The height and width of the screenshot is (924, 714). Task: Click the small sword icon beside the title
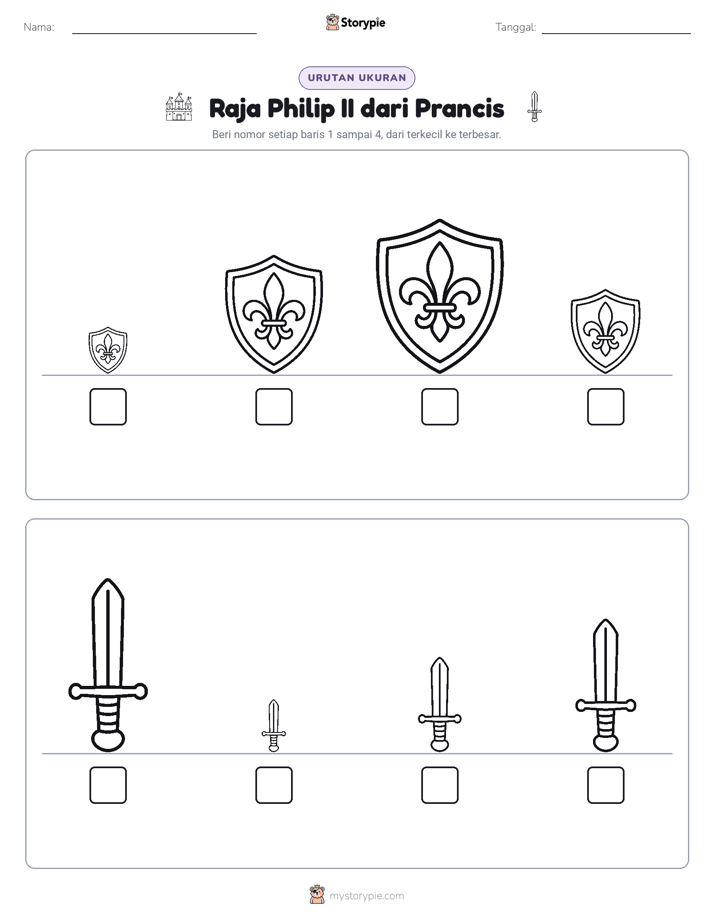click(534, 107)
